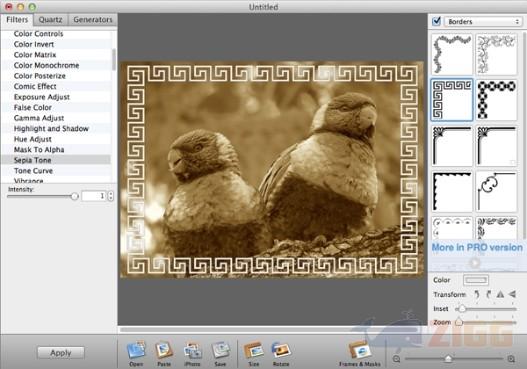527x369 pixels.
Task: Choose the curly swirl corner border thumbnail
Action: (497, 192)
